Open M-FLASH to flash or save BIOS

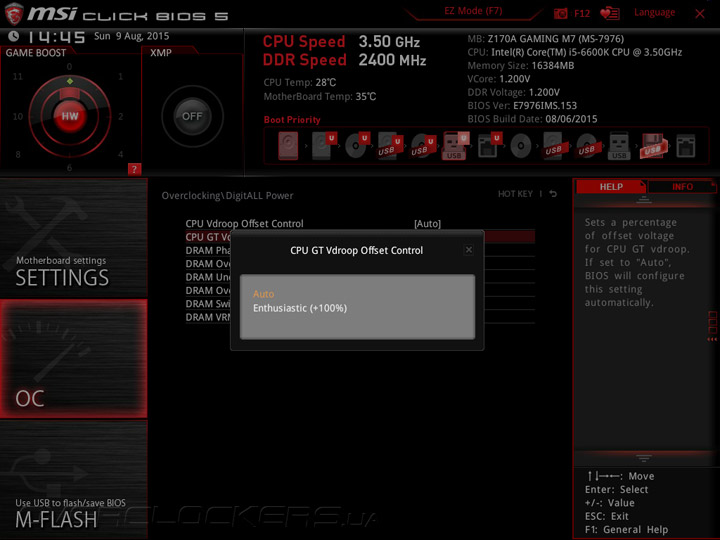(73, 479)
